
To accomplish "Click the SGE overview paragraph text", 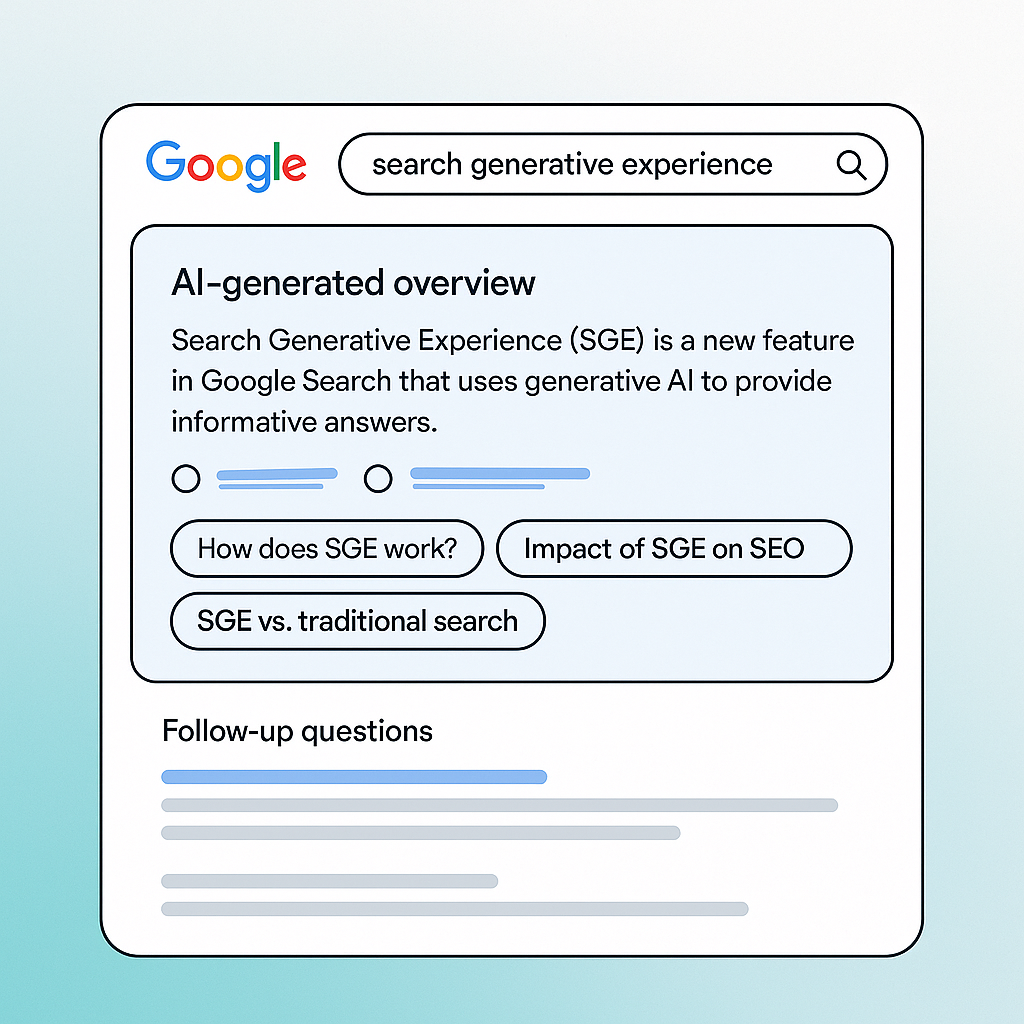I will 513,381.
